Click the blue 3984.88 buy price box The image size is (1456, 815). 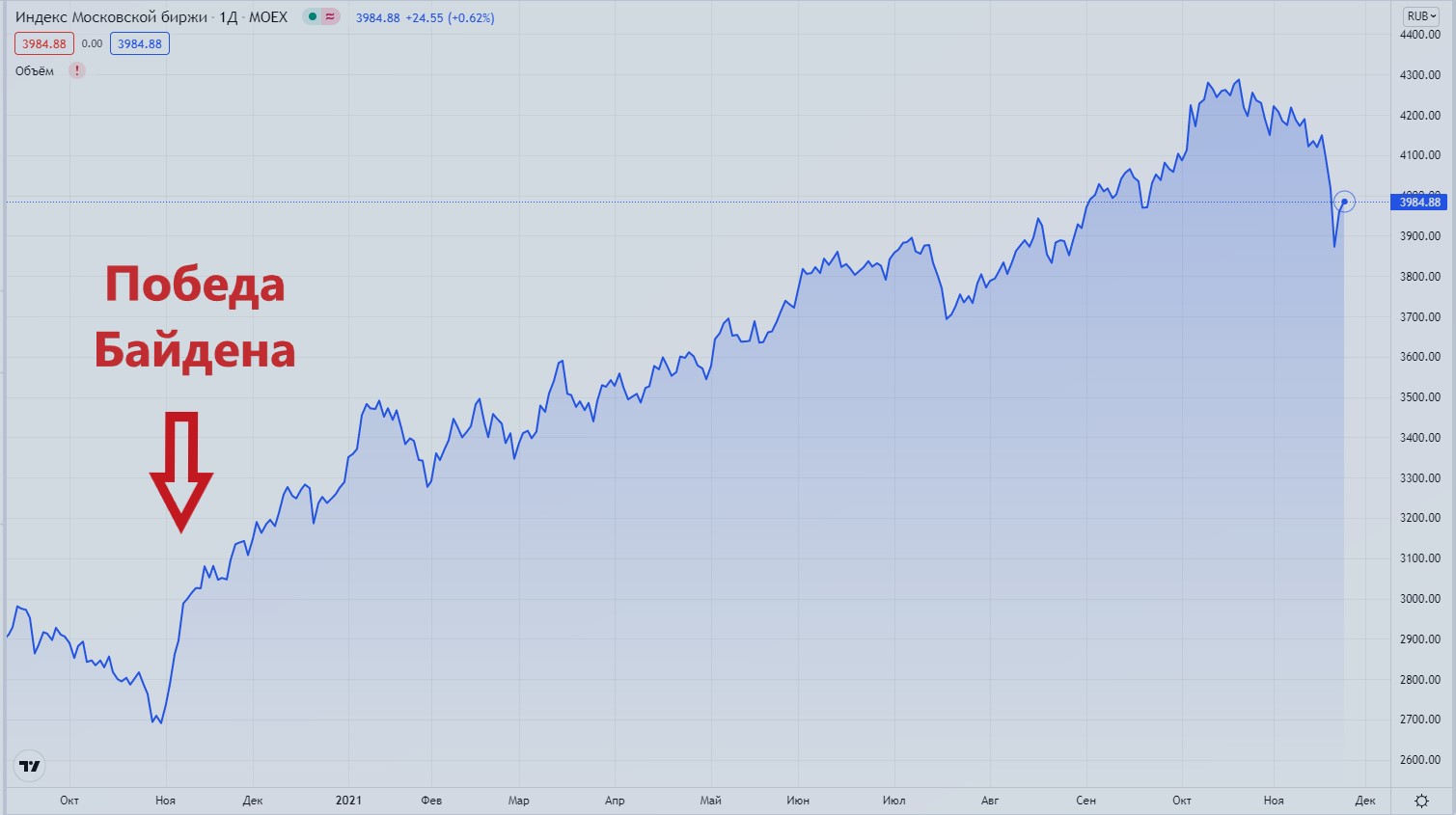point(140,43)
